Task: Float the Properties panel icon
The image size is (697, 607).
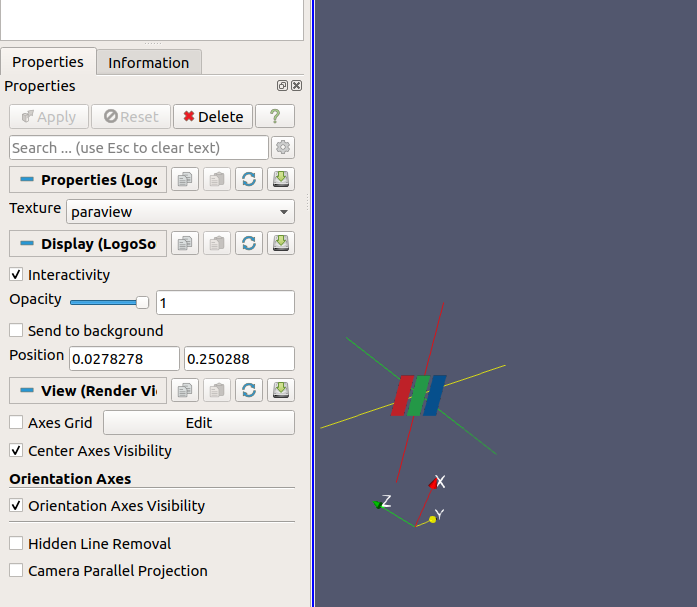Action: (282, 86)
